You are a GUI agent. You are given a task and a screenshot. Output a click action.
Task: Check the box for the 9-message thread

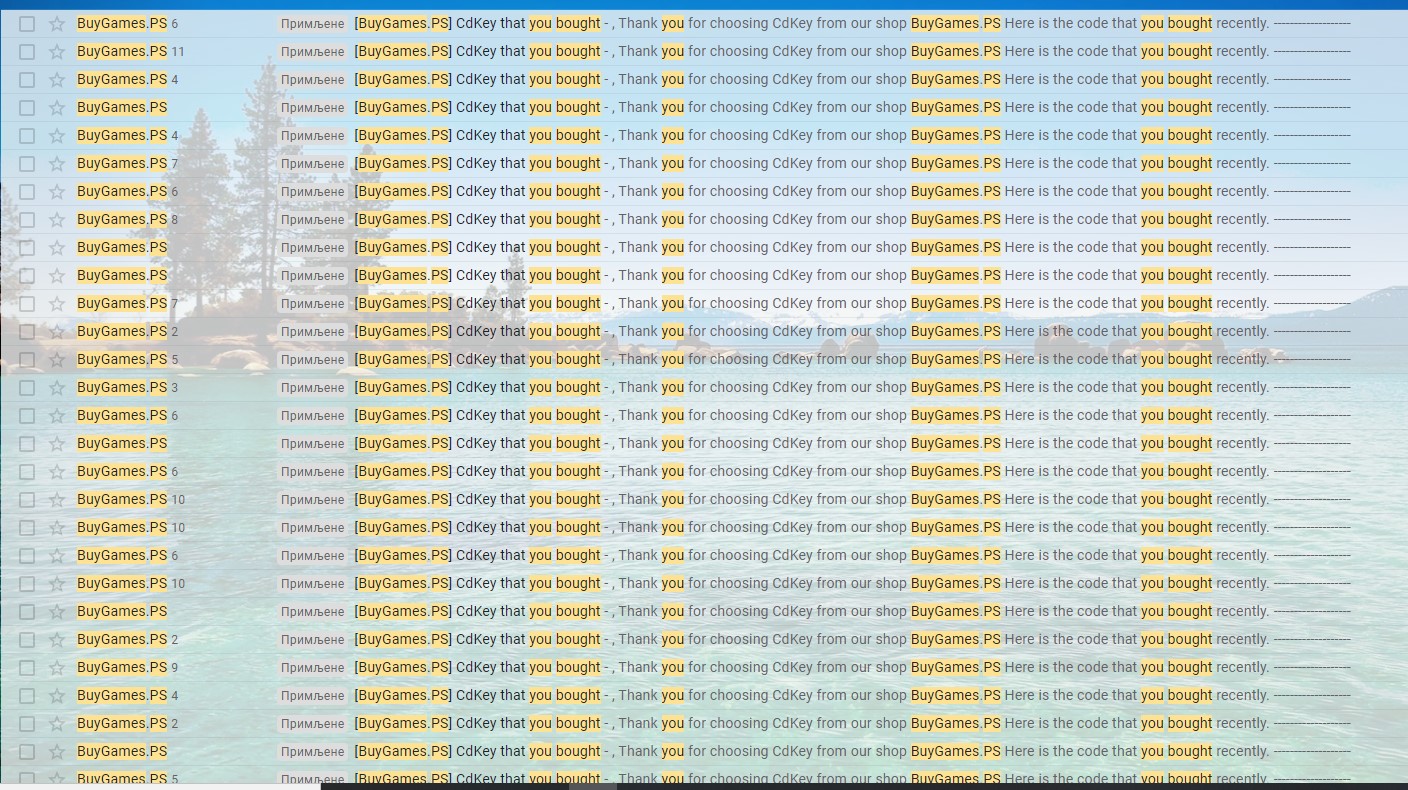[x=27, y=667]
